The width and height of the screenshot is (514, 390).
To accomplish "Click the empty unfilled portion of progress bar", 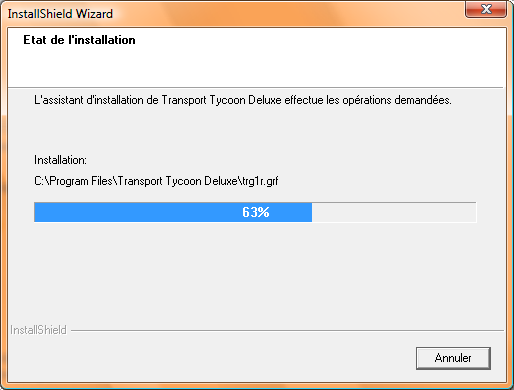I will 394,212.
